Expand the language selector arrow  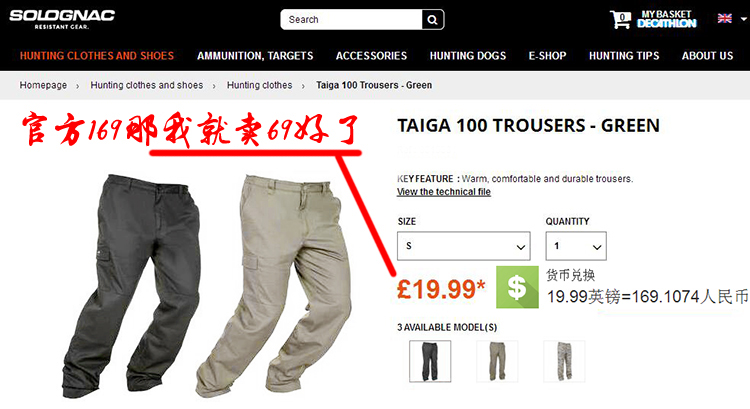pyautogui.click(x=743, y=19)
